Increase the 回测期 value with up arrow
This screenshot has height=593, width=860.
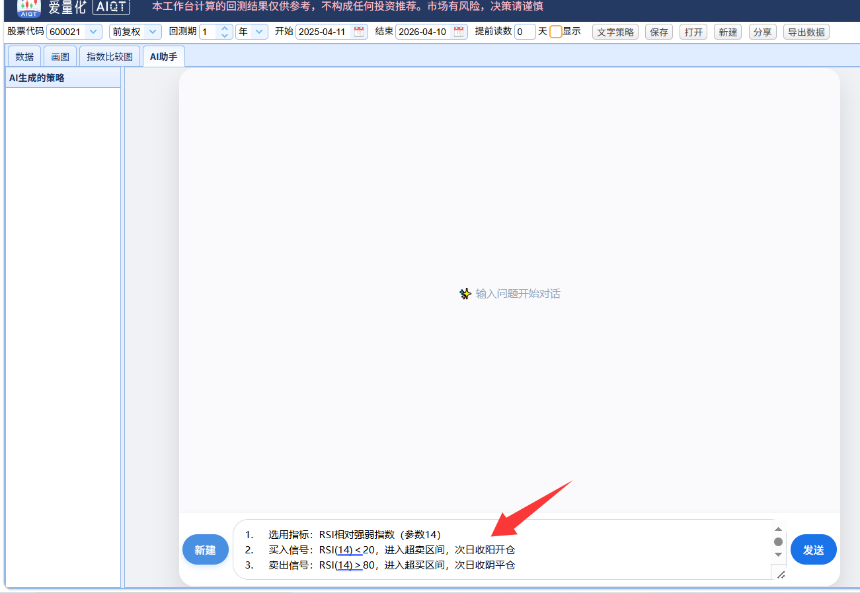point(224,28)
